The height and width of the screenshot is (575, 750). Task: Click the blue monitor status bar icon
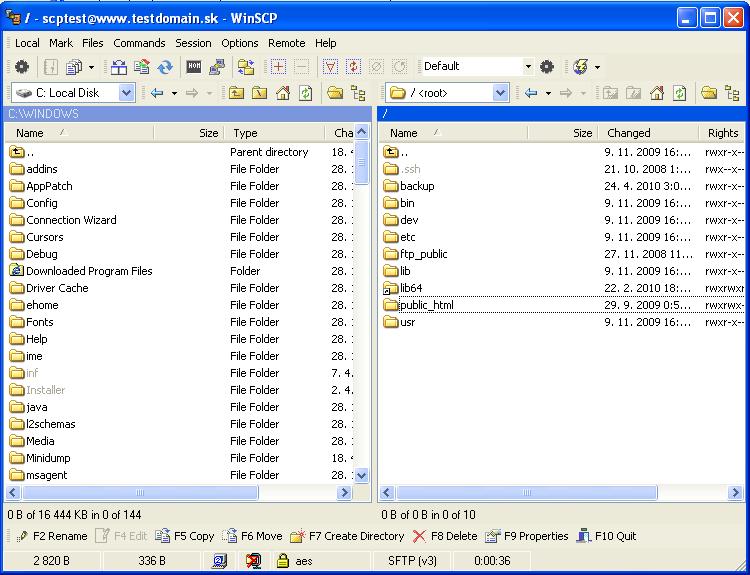click(220, 560)
